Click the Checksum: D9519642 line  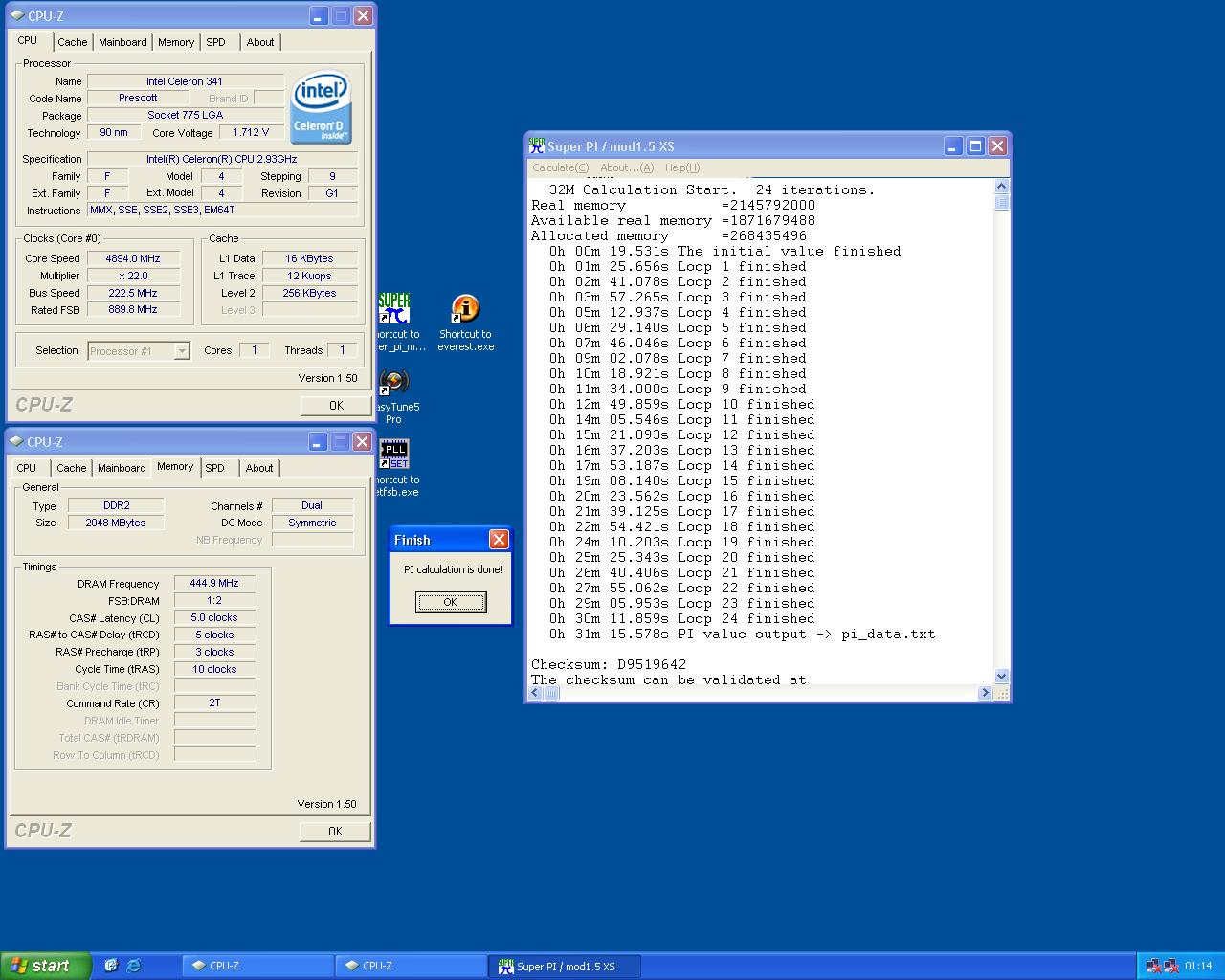pos(609,664)
